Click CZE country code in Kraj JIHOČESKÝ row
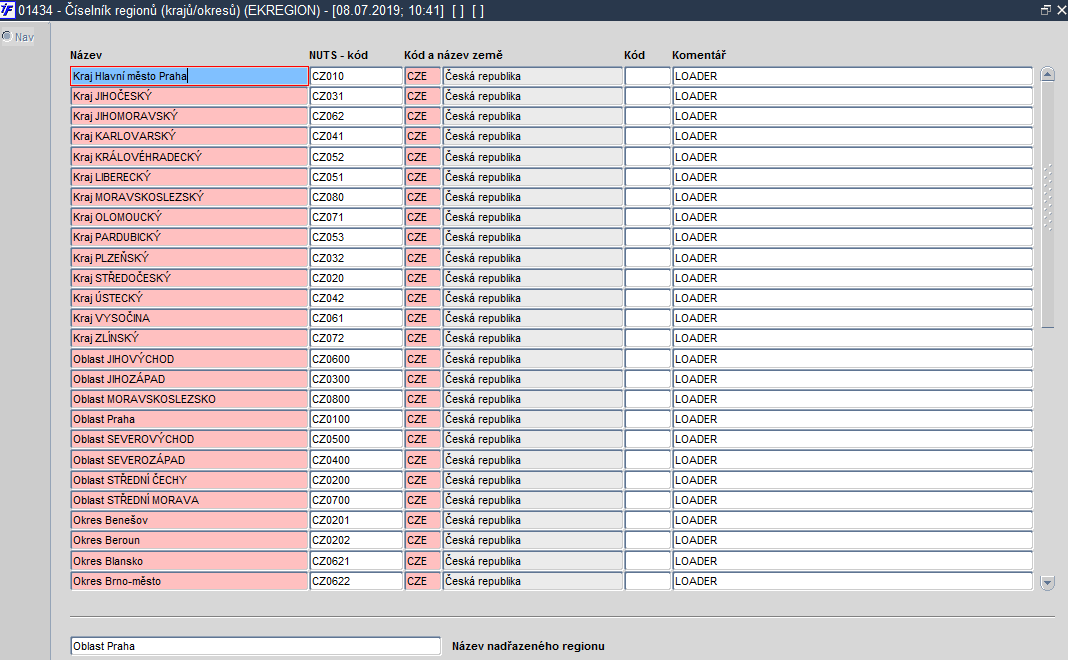This screenshot has width=1068, height=660. pos(423,96)
